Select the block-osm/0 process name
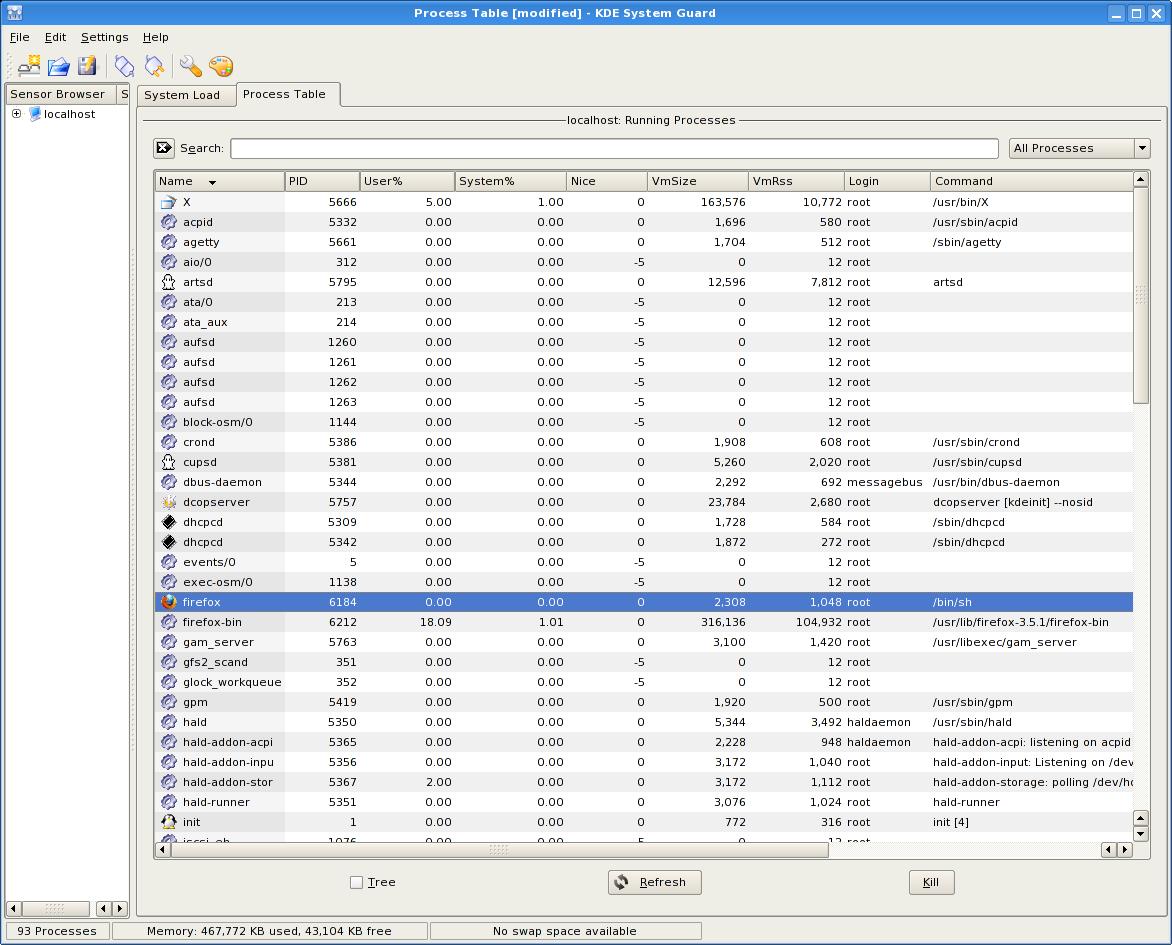 coord(218,422)
